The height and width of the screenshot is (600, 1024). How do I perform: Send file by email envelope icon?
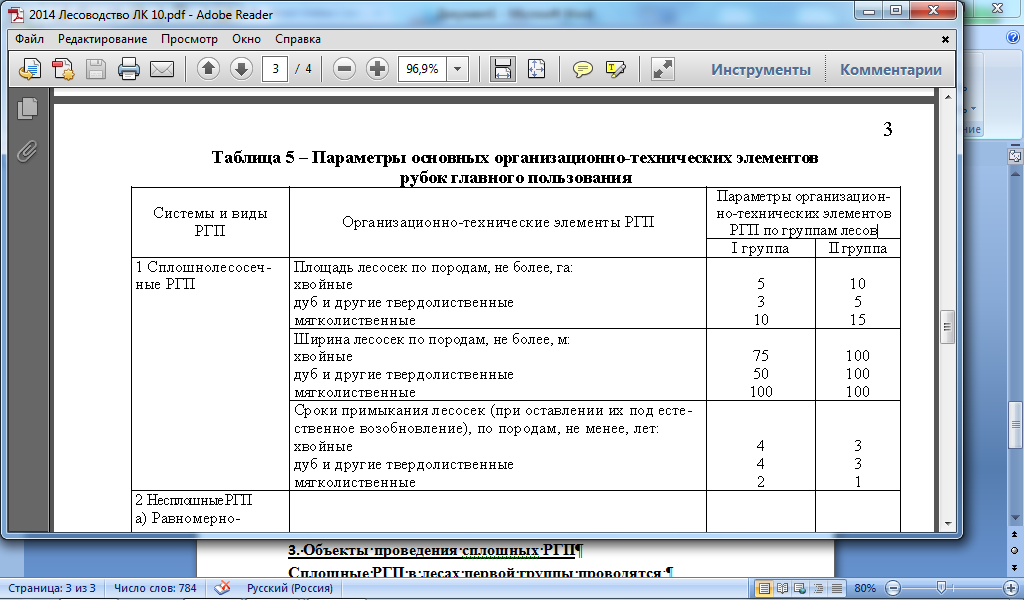(x=162, y=69)
